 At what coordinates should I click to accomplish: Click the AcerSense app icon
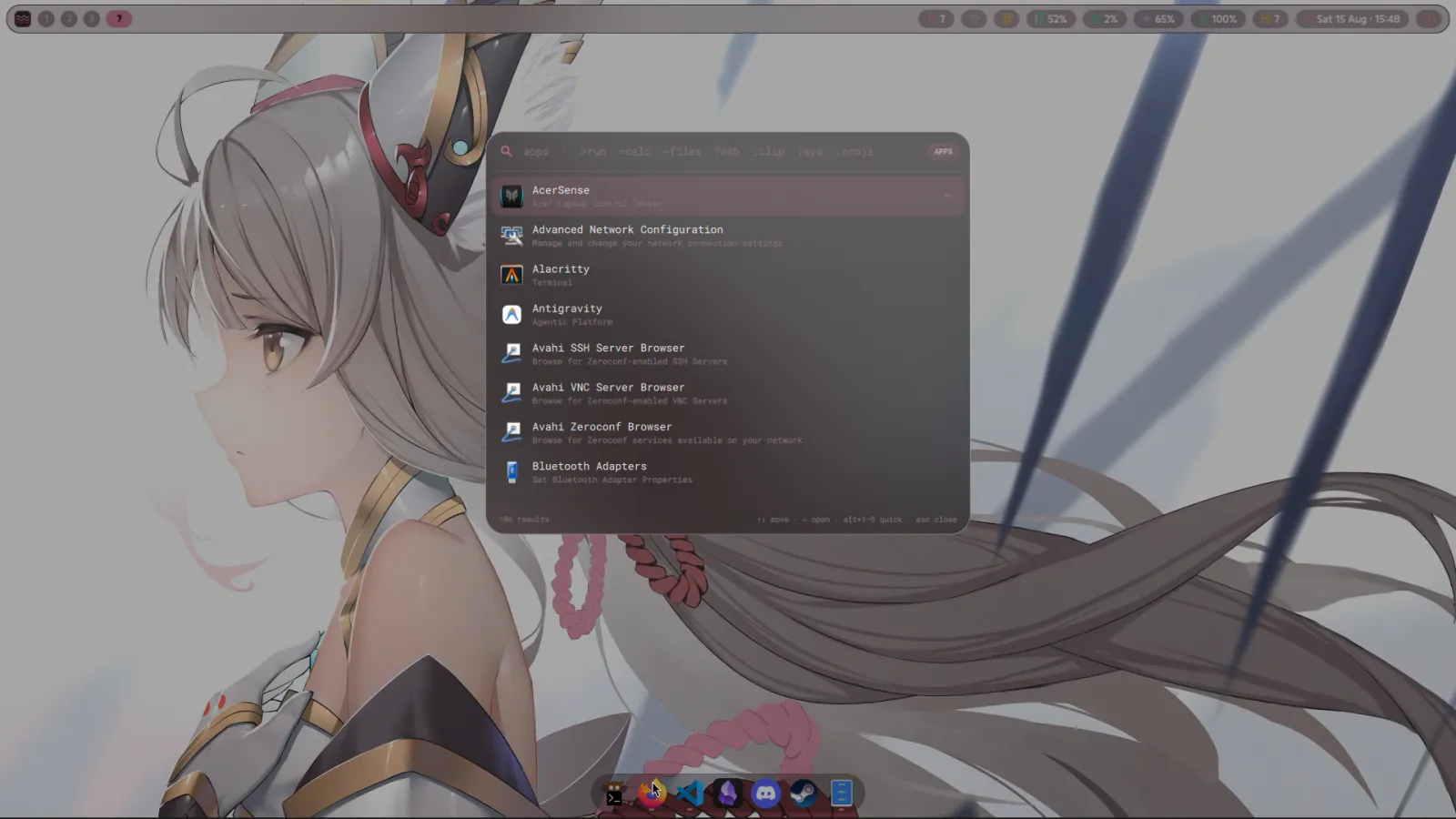[511, 196]
